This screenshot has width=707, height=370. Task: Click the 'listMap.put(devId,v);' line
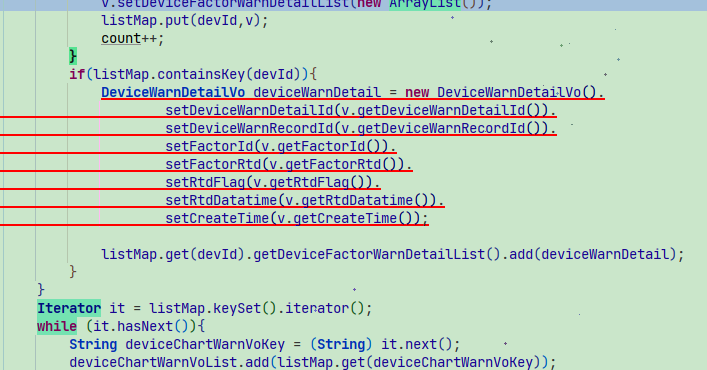(x=185, y=21)
